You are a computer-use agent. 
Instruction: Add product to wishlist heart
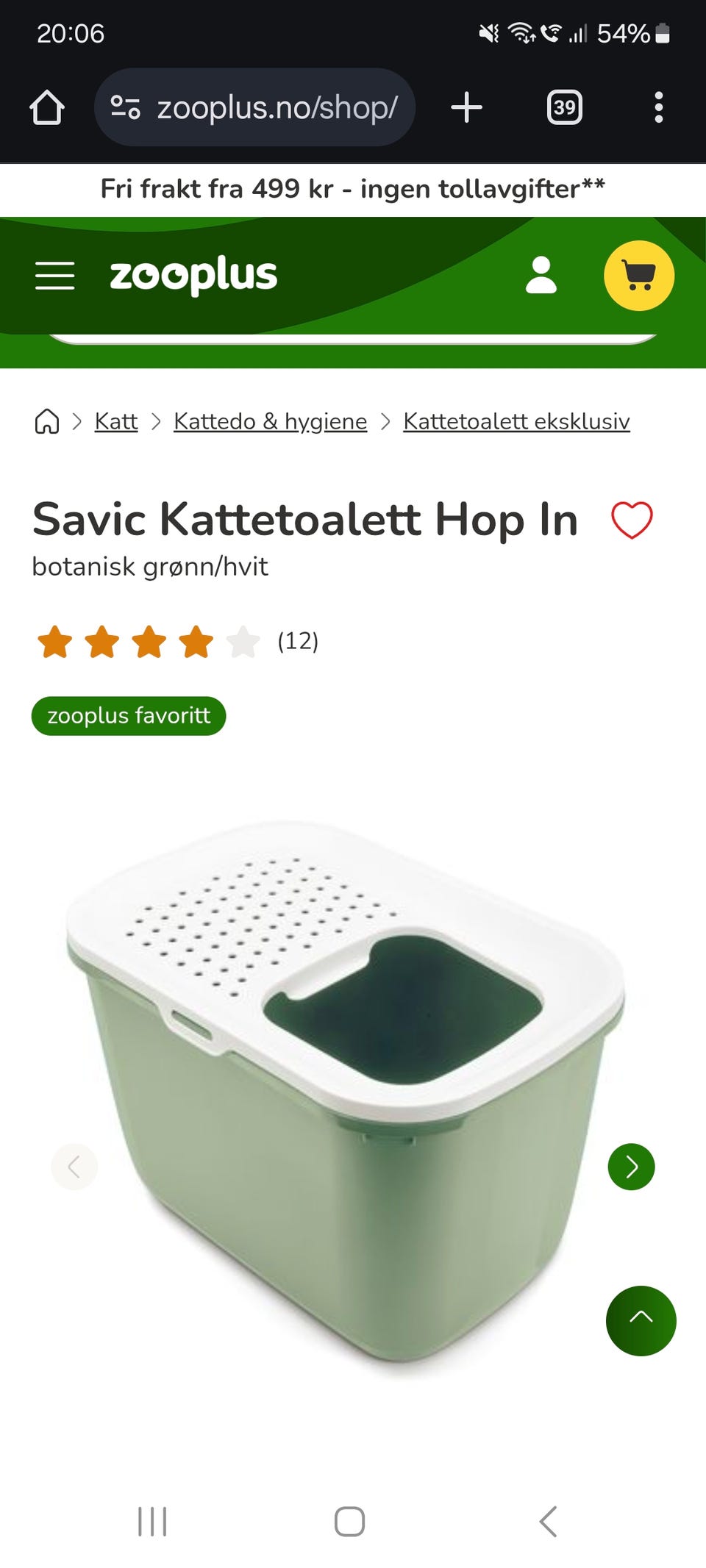(632, 520)
